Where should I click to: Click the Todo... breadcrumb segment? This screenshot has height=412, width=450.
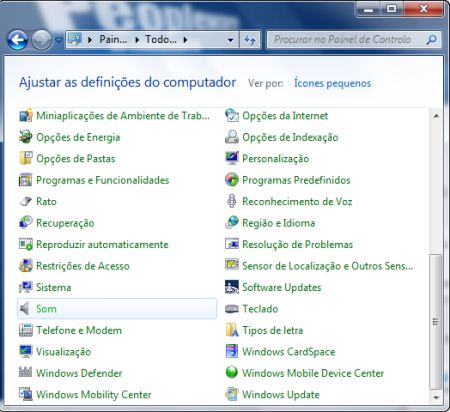click(161, 40)
